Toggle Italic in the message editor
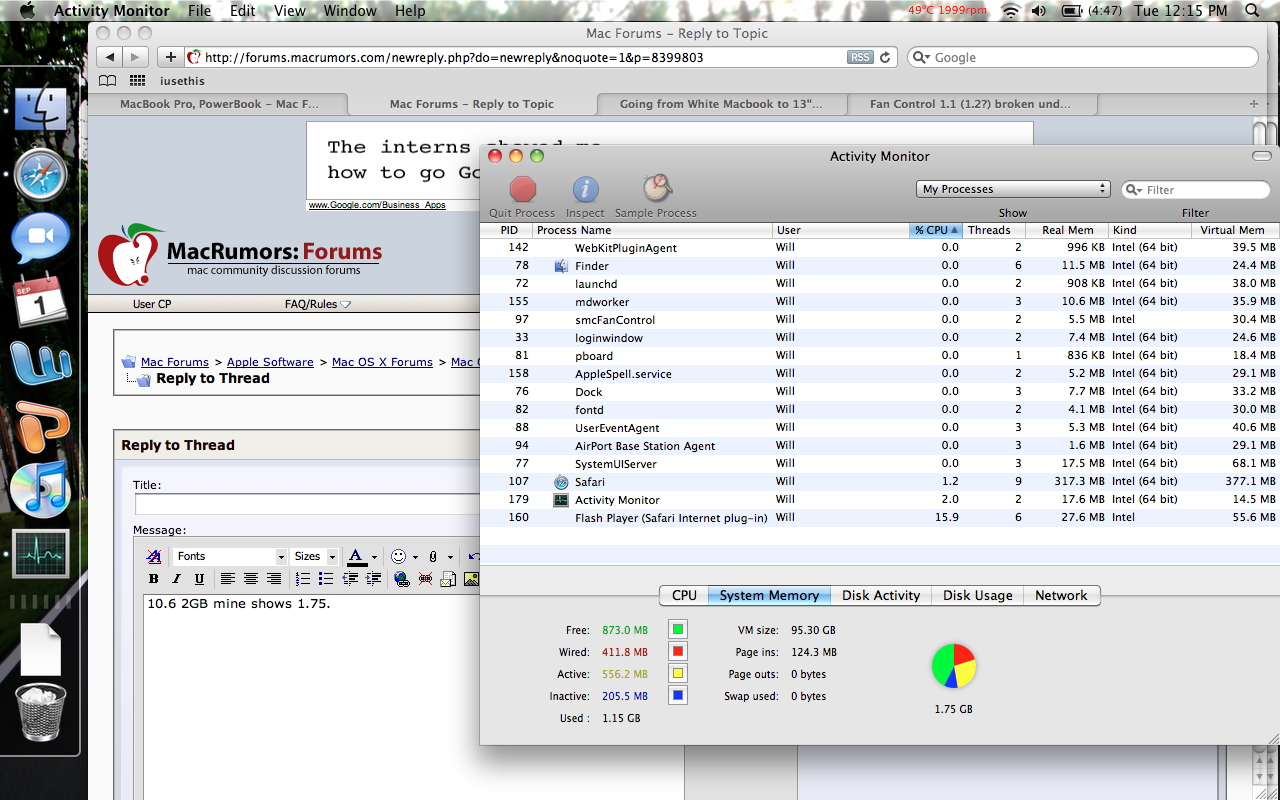Screen dimensions: 1280x800 coord(176,579)
